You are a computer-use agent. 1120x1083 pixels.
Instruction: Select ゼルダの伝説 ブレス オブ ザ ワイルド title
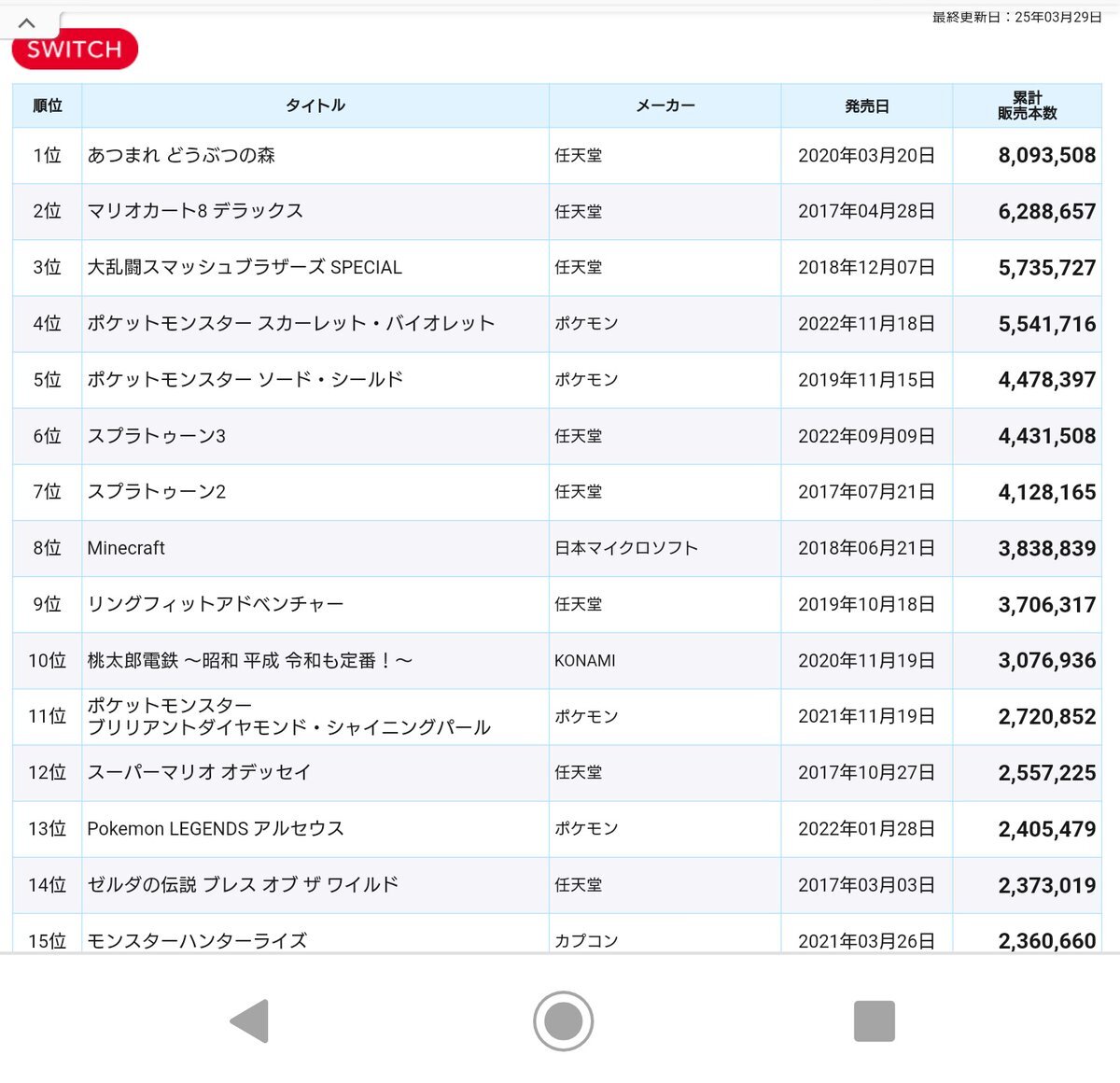point(243,884)
